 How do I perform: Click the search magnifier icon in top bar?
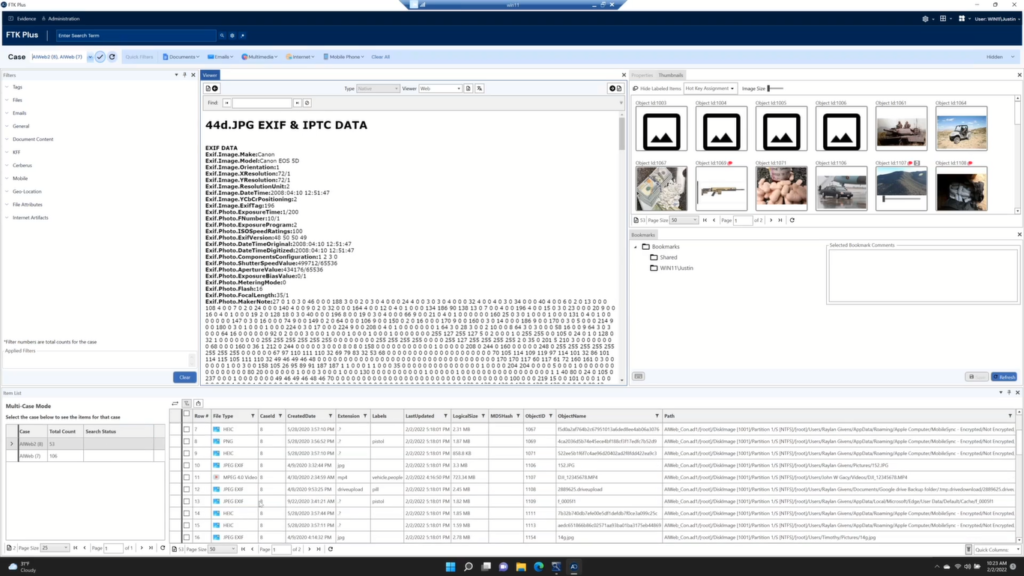click(x=222, y=35)
